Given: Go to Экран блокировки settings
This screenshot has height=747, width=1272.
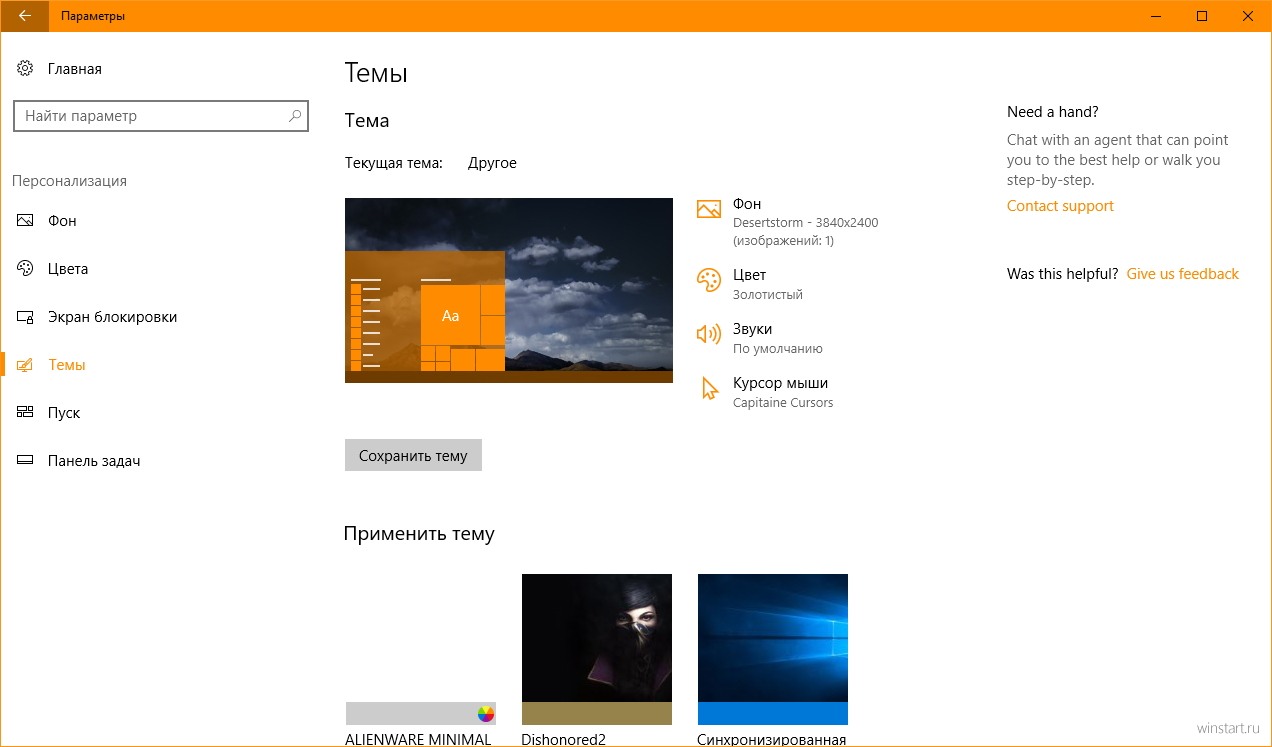Looking at the screenshot, I should coord(113,317).
